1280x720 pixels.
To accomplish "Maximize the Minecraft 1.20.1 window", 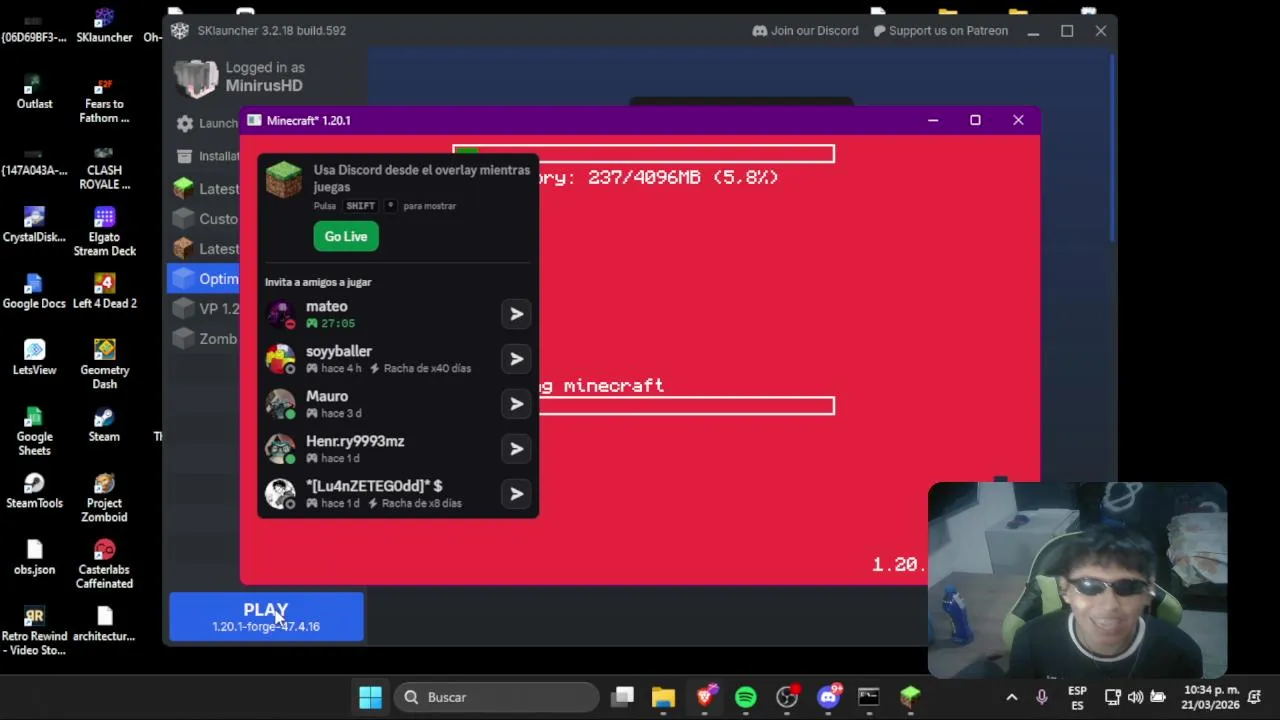I will tap(975, 120).
